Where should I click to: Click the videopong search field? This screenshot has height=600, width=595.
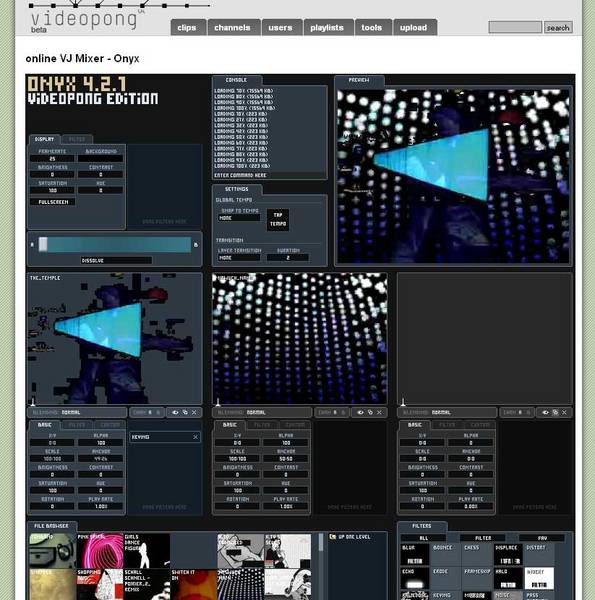coord(515,28)
